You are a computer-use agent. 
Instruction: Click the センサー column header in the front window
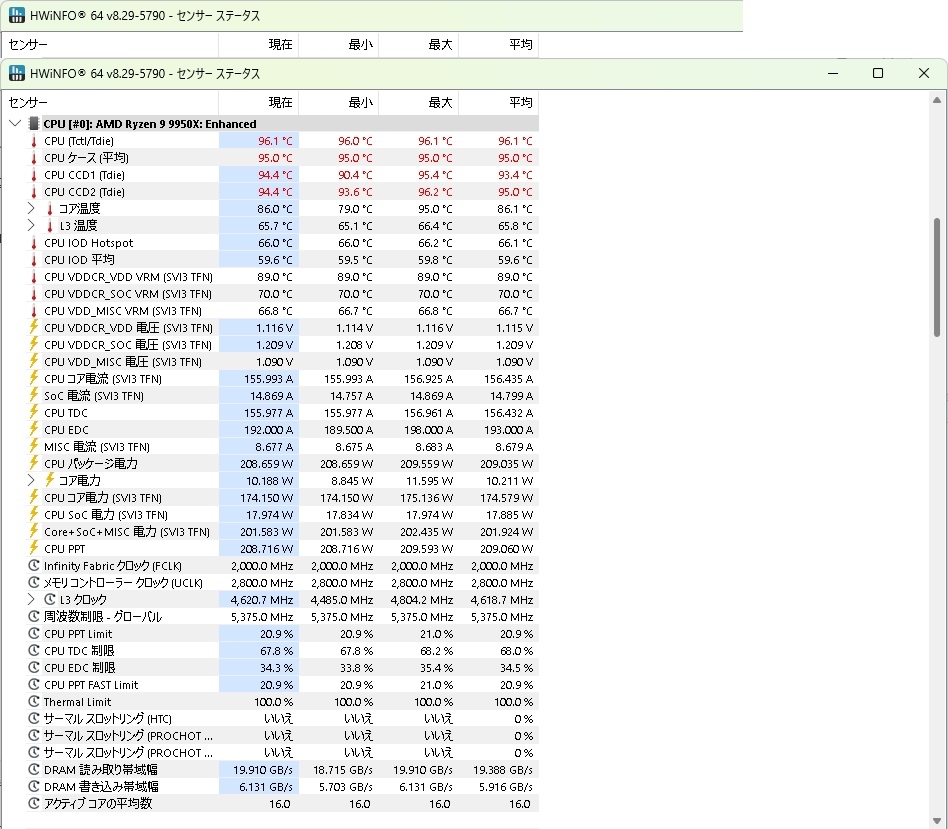click(x=110, y=103)
